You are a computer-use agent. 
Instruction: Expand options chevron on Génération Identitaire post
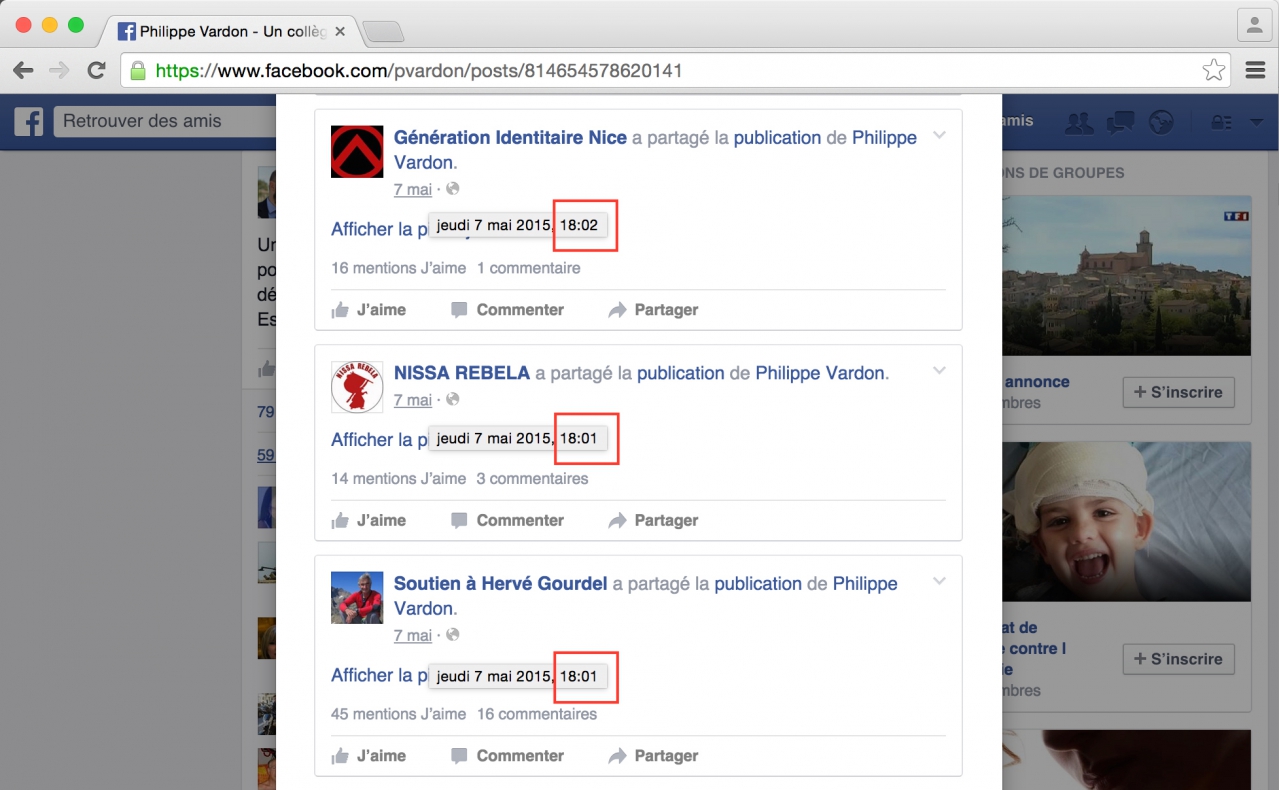tap(939, 135)
